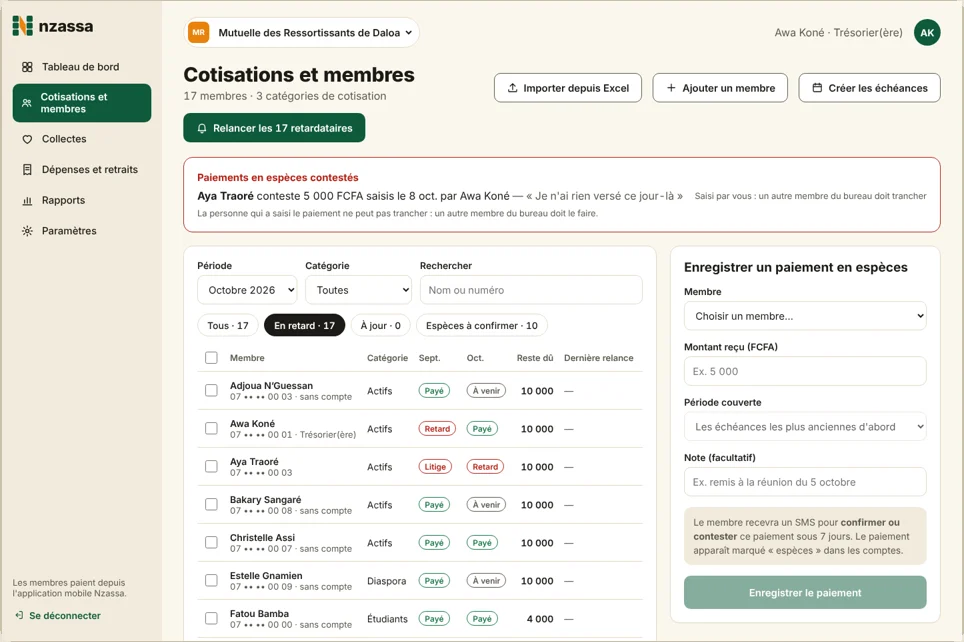The height and width of the screenshot is (642, 964).
Task: Click À venir badge for Estelle Gnamien
Action: tap(486, 581)
